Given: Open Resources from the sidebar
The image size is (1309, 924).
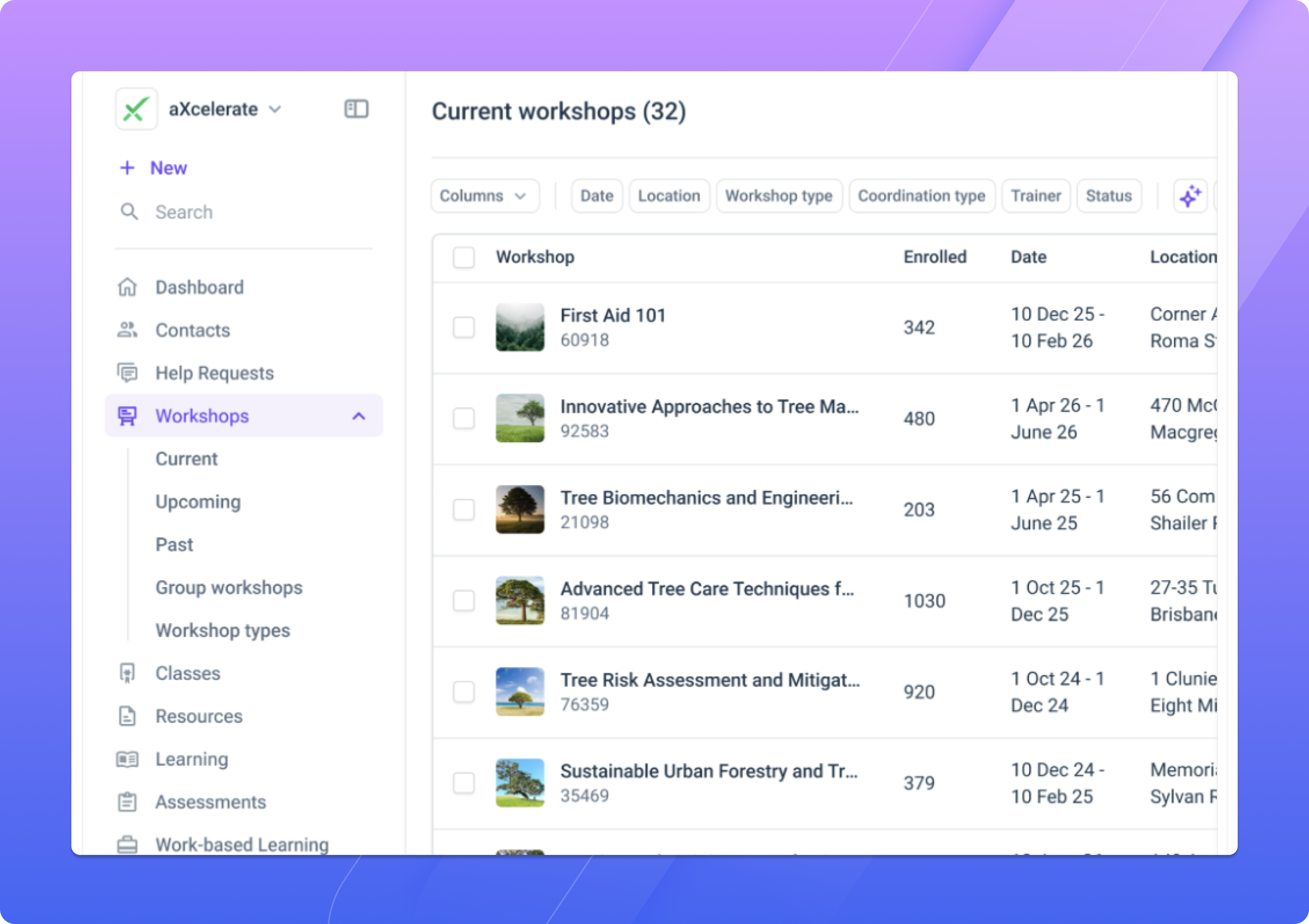Looking at the screenshot, I should [x=199, y=716].
